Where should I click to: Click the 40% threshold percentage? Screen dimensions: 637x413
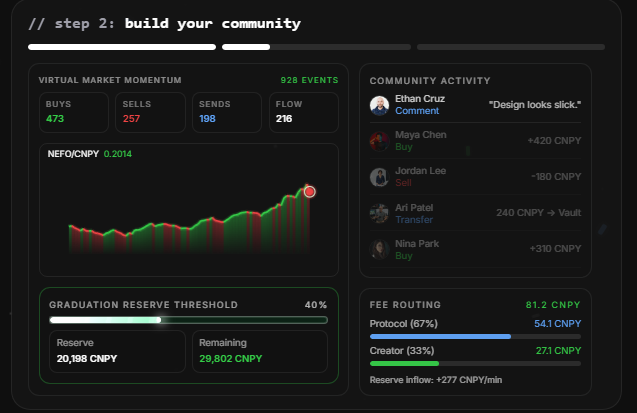[x=316, y=305]
